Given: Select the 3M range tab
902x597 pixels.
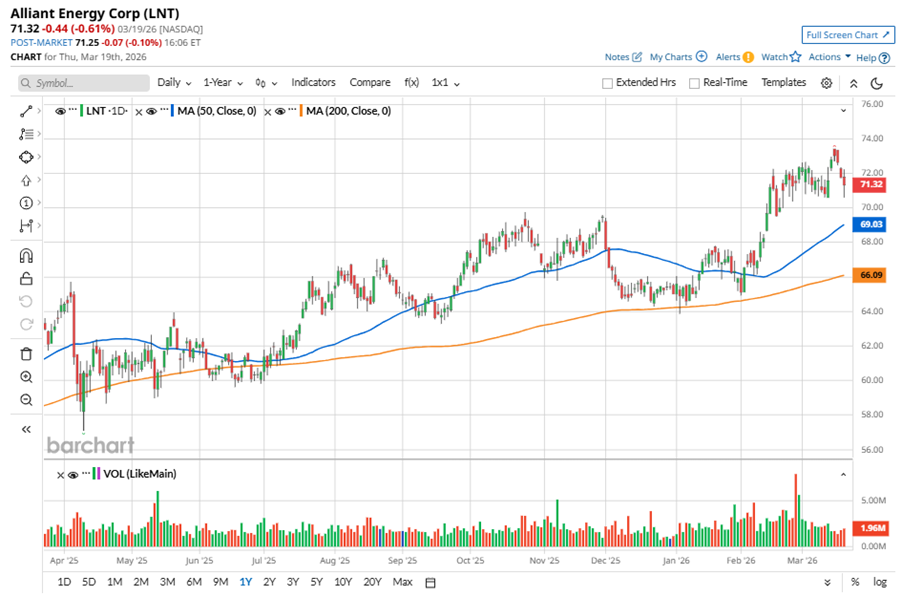Looking at the screenshot, I should coord(167,582).
